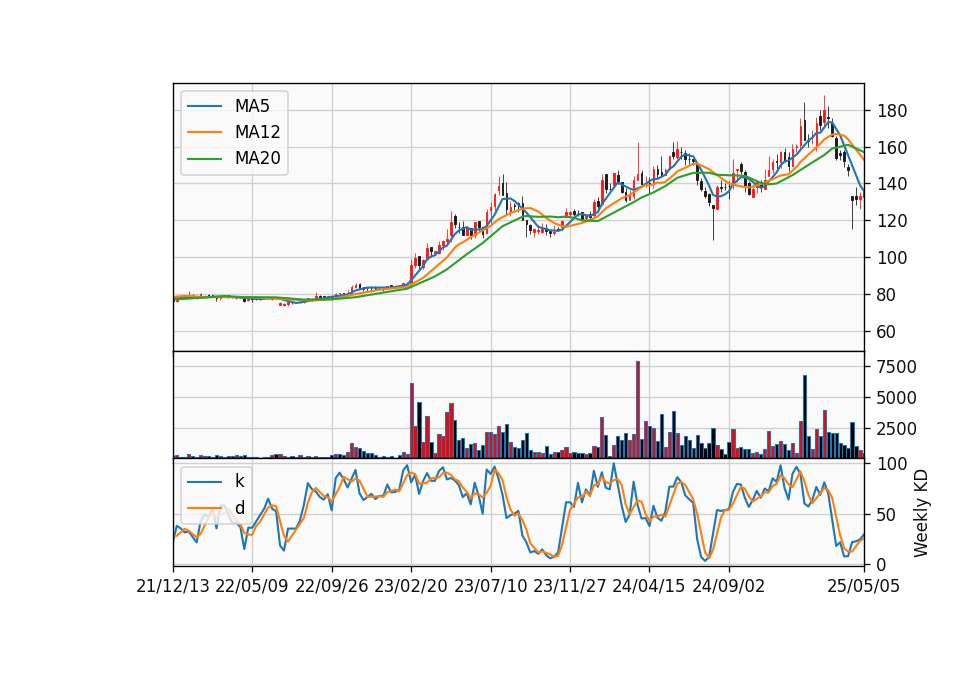Click the 120 price axis label
The width and height of the screenshot is (960, 690).
[892, 220]
